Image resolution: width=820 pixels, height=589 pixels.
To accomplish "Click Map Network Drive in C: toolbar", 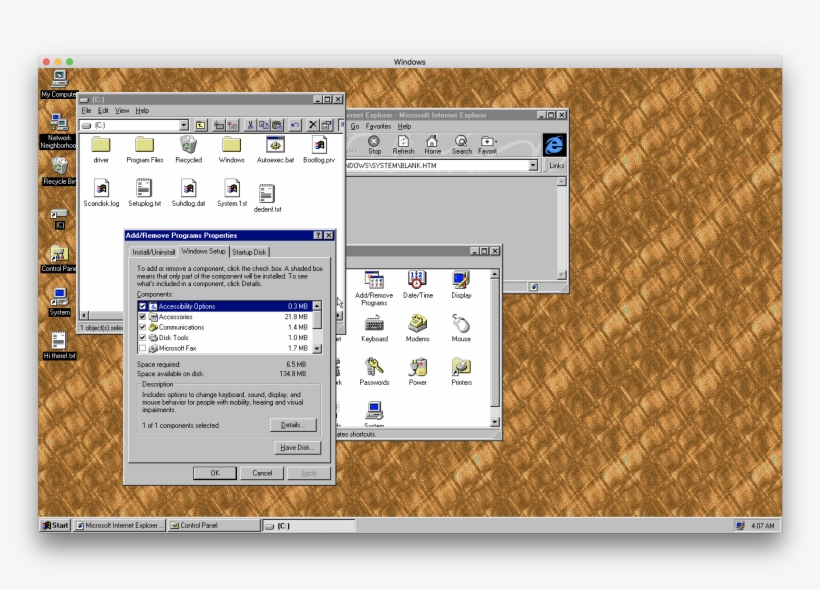I will (x=219, y=125).
